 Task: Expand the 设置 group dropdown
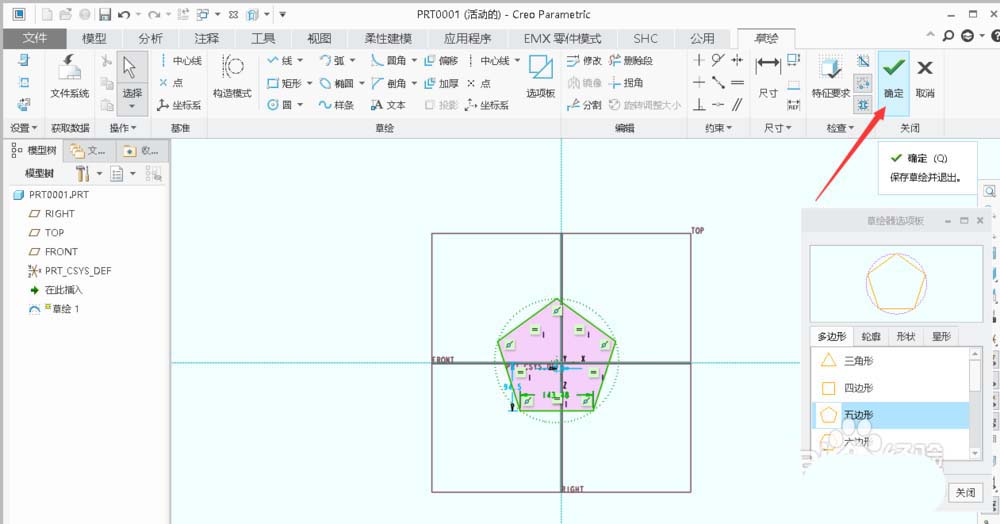(24, 128)
